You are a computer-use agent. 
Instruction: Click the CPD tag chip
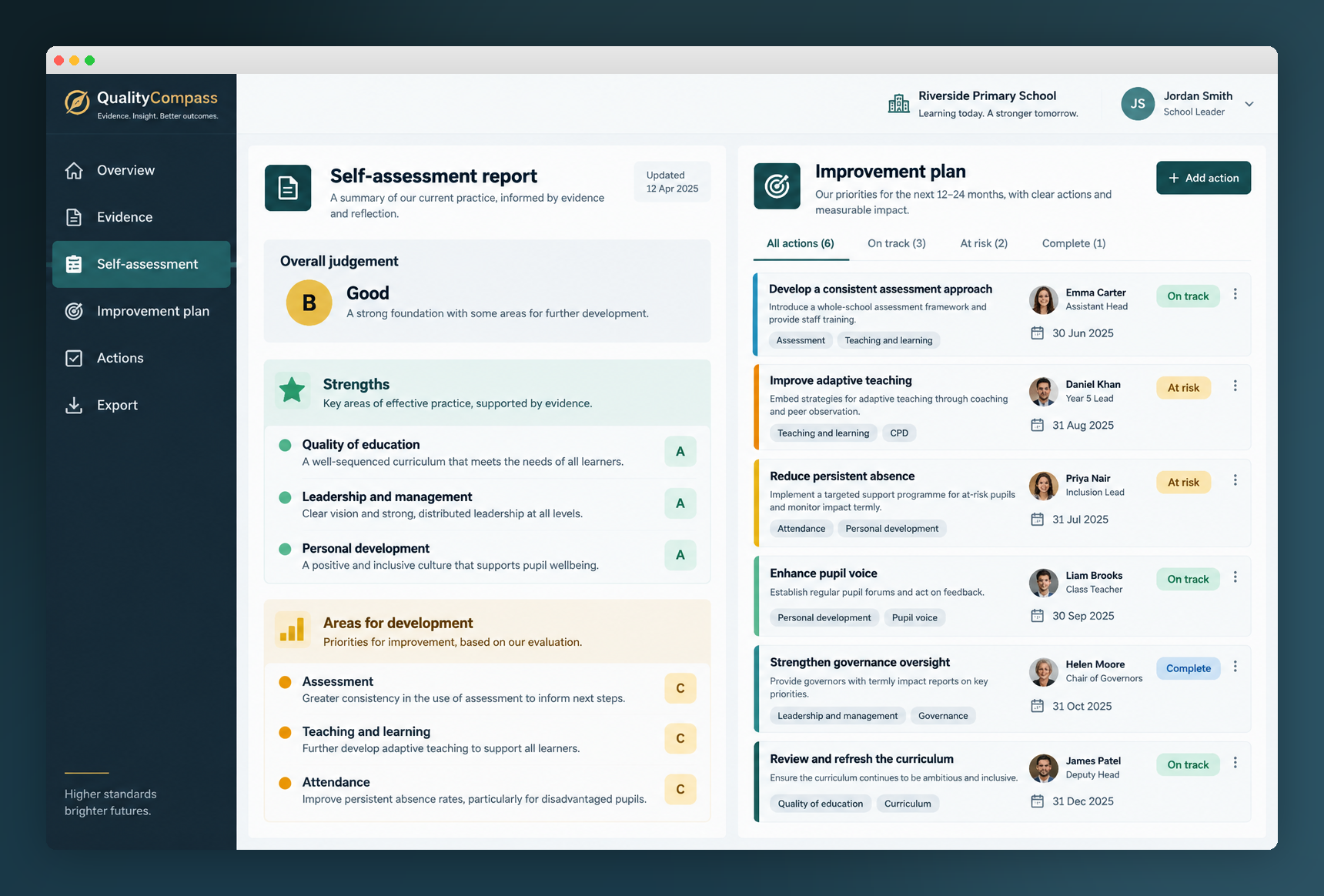899,433
